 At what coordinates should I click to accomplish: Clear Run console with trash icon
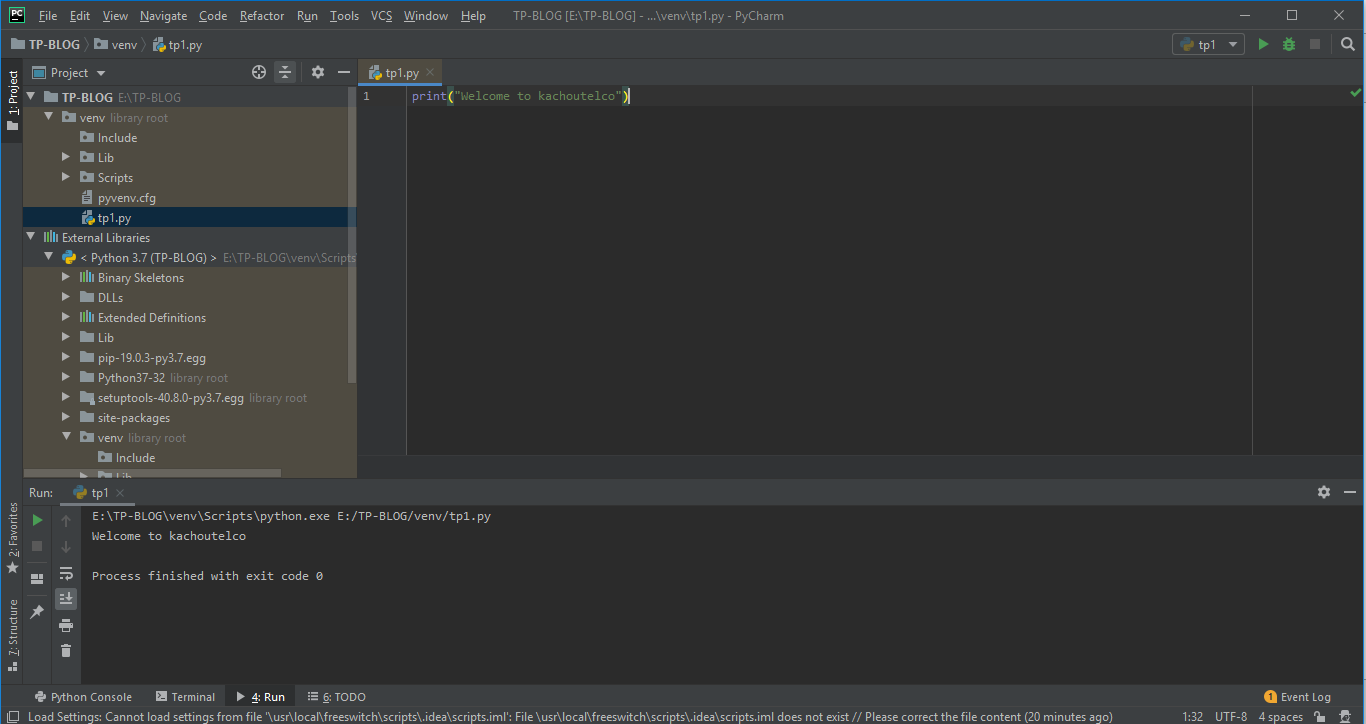(x=66, y=651)
